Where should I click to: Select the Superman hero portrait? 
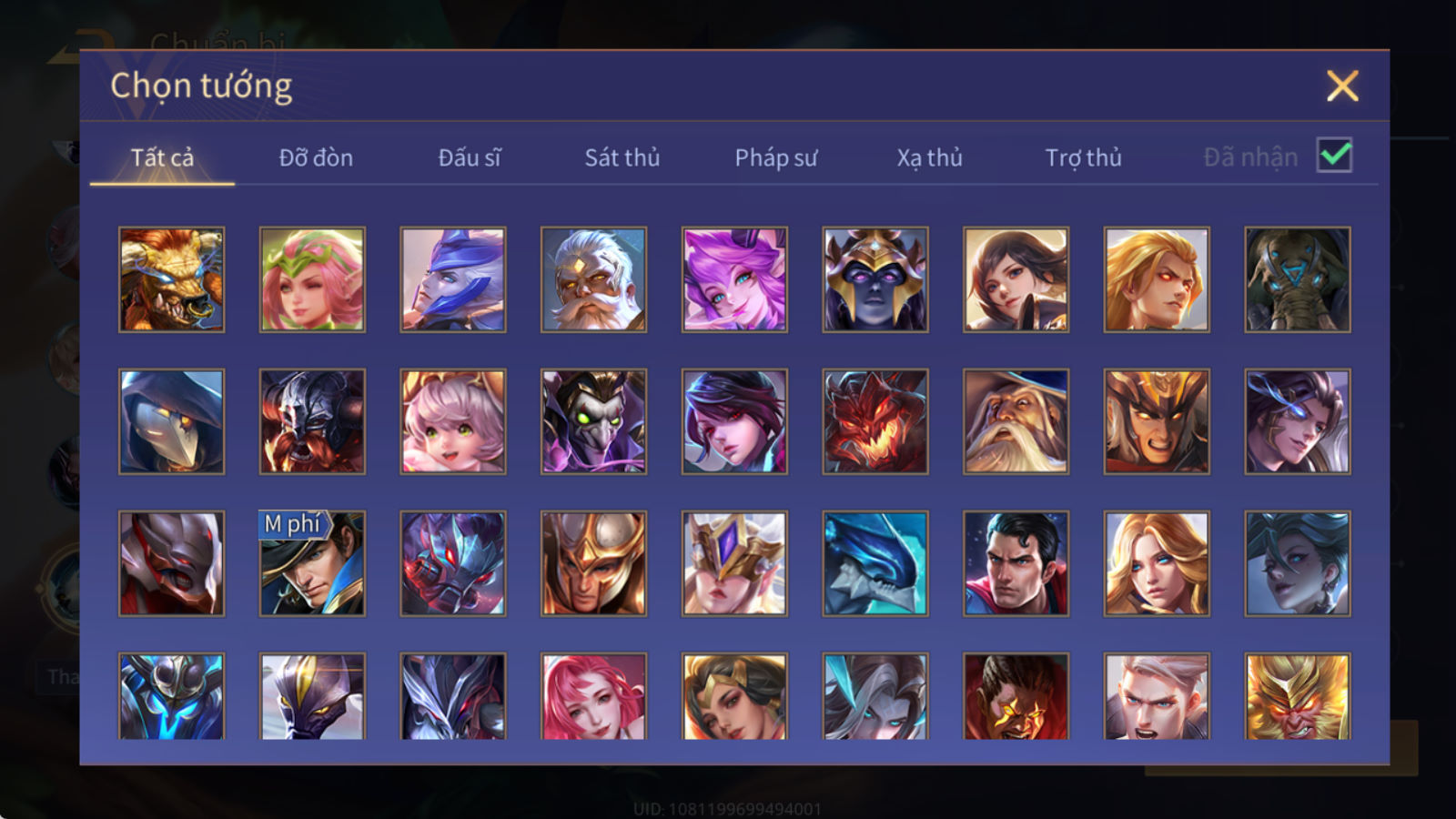pyautogui.click(x=1016, y=563)
